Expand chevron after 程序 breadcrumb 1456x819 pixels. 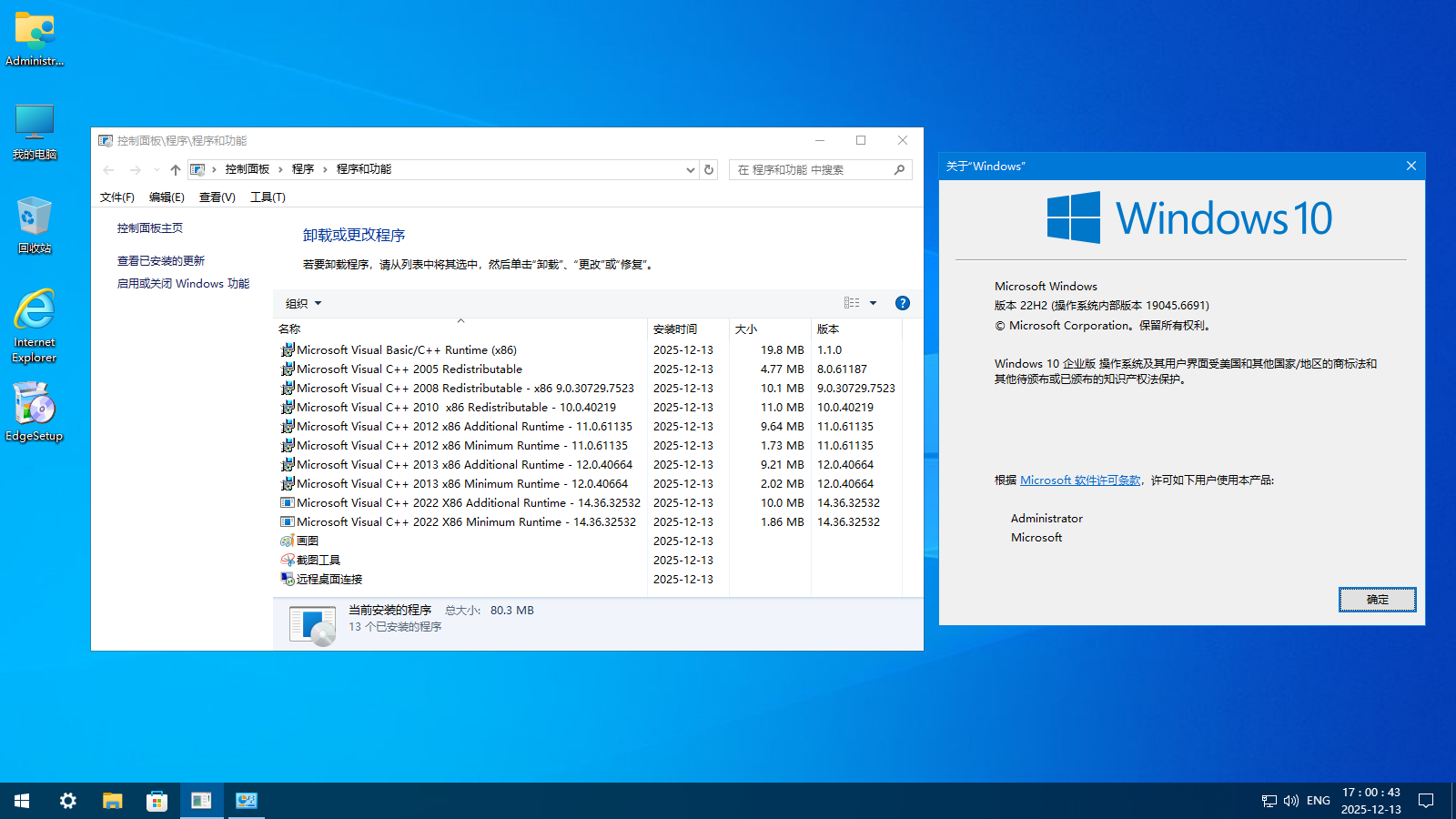coord(325,169)
